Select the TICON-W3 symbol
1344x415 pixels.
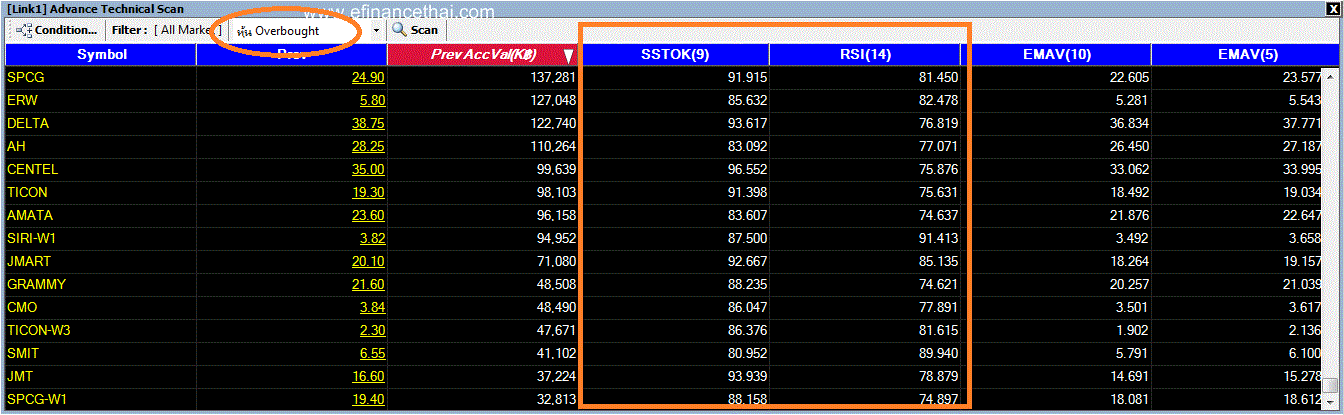click(x=40, y=330)
